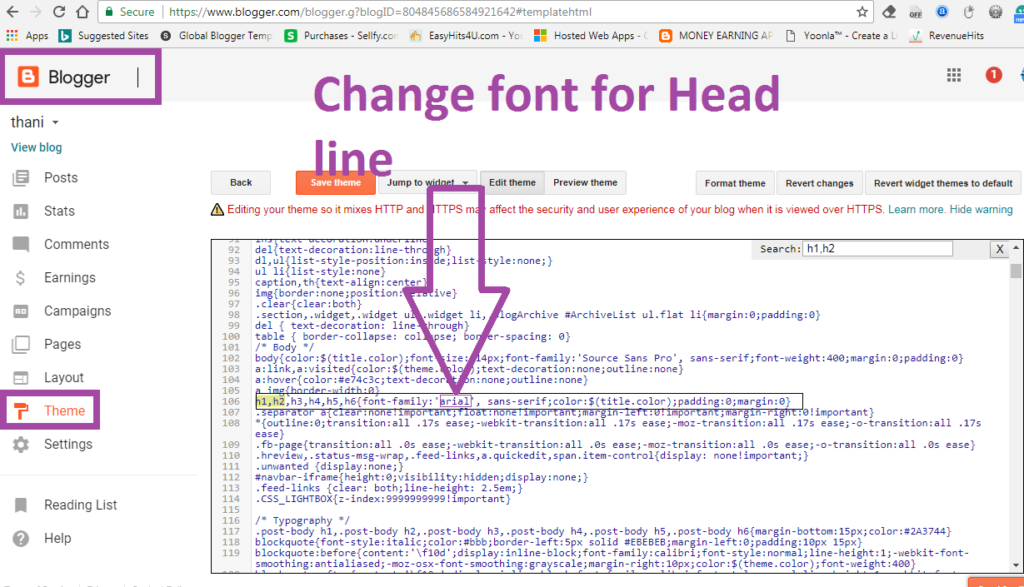Image resolution: width=1024 pixels, height=587 pixels.
Task: Click the Save theme button
Action: (x=336, y=183)
